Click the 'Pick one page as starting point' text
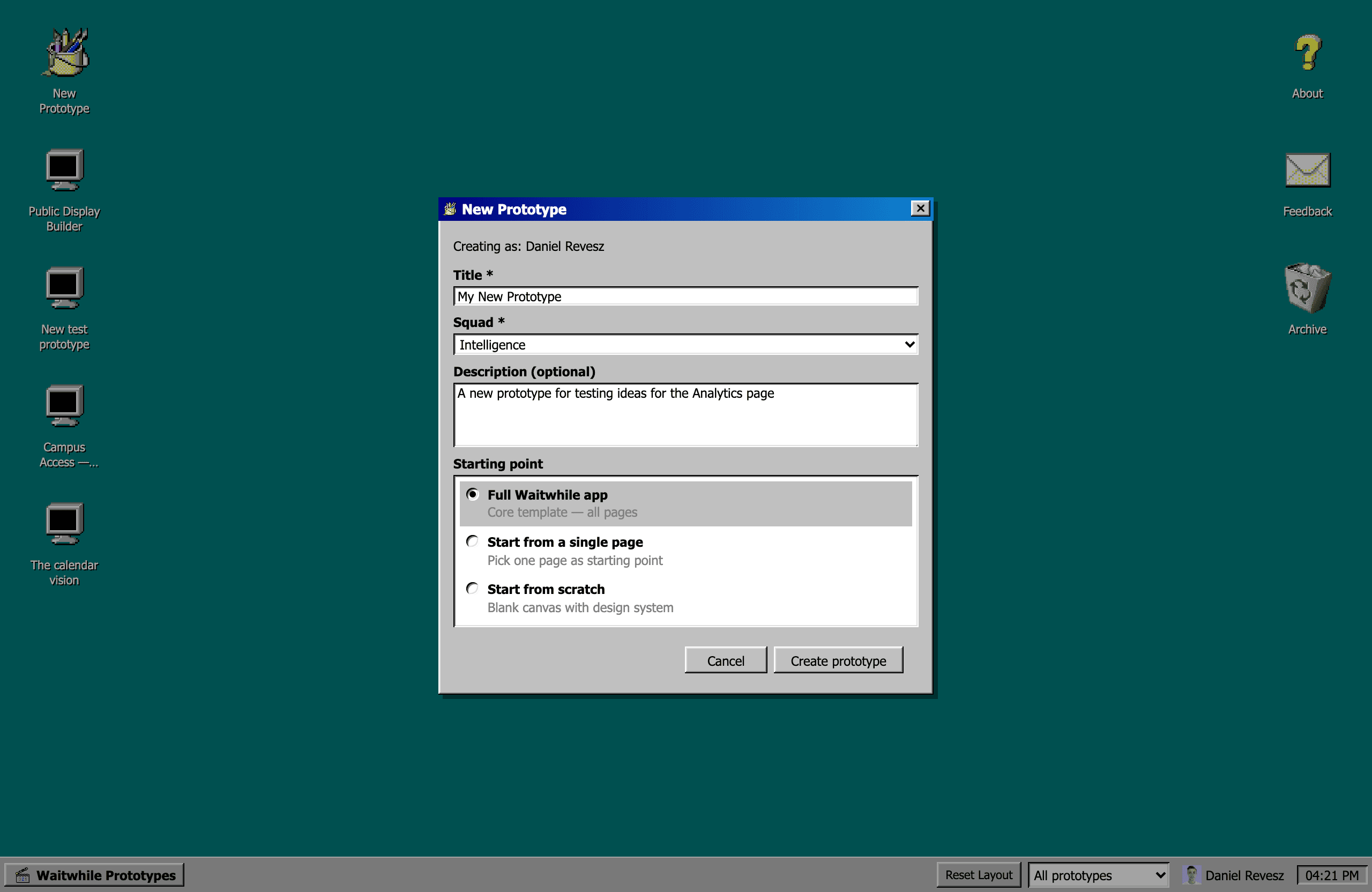 click(x=575, y=561)
